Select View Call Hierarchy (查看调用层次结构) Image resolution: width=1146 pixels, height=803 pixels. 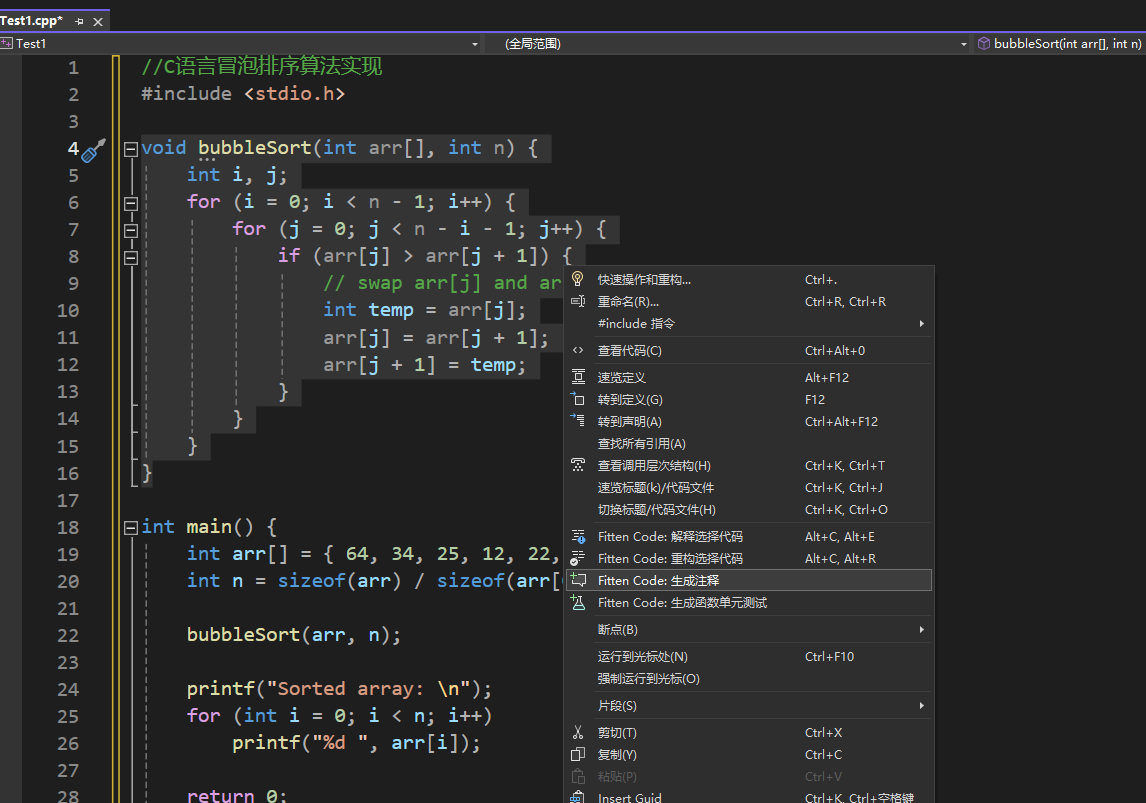coord(654,466)
